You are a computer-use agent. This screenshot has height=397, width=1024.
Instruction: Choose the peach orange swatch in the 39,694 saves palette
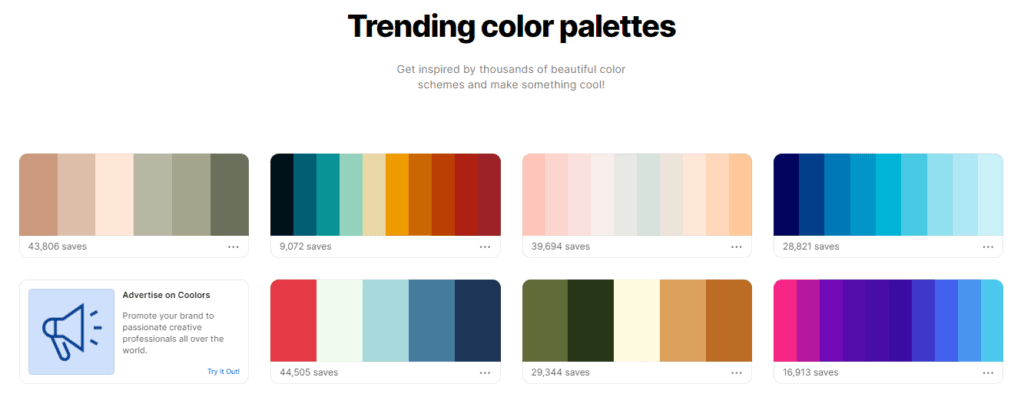tap(741, 195)
